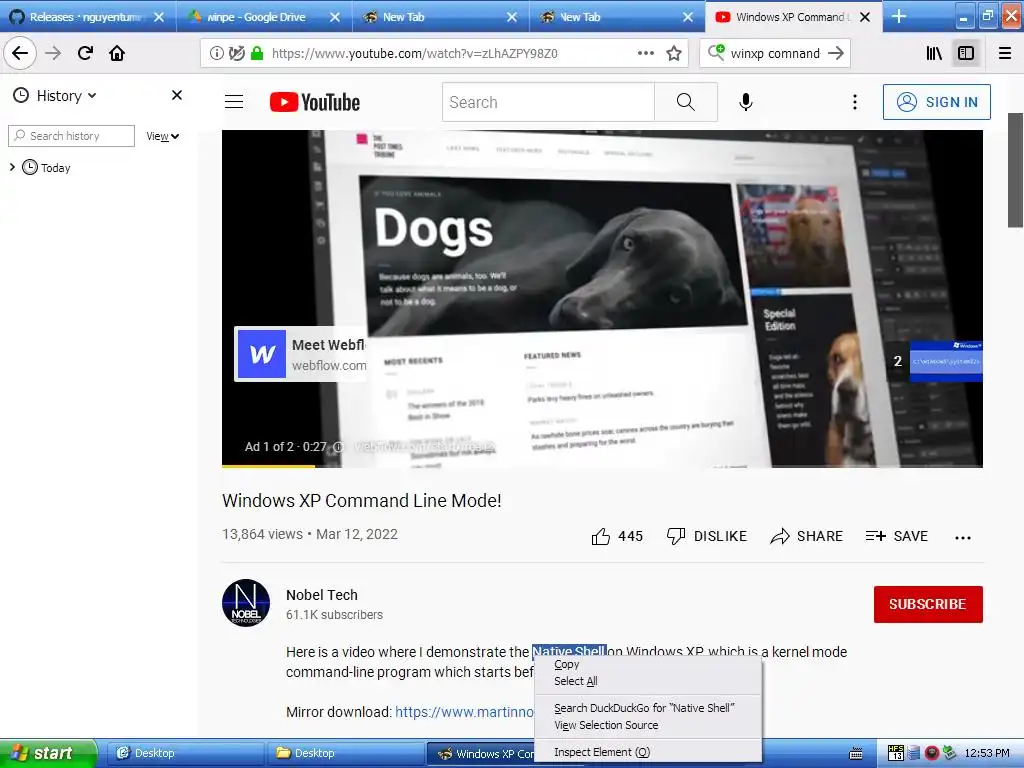The width and height of the screenshot is (1024, 768).
Task: Choose Copy from the context menu
Action: [647, 664]
